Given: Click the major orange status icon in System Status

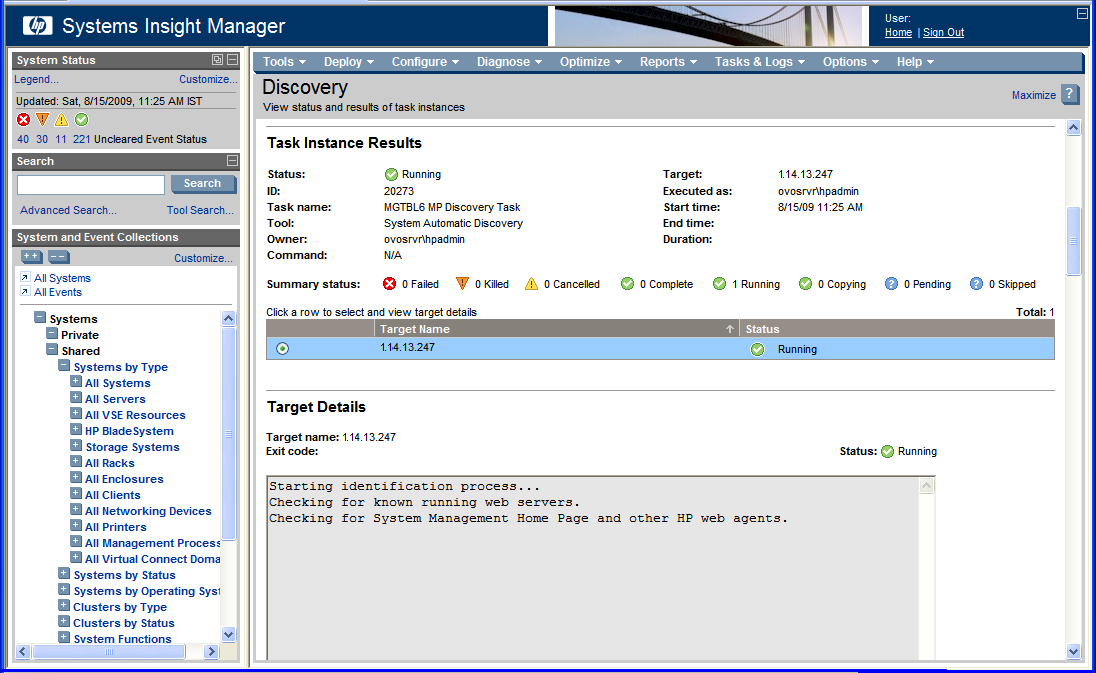Looking at the screenshot, I should pyautogui.click(x=43, y=120).
